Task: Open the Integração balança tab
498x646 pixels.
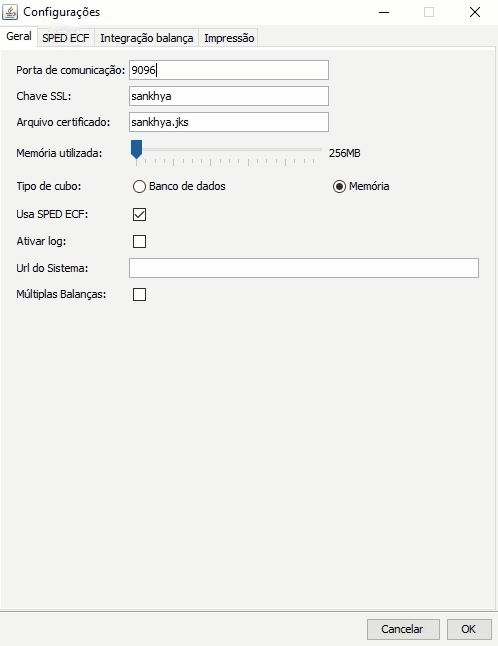Action: (147, 38)
